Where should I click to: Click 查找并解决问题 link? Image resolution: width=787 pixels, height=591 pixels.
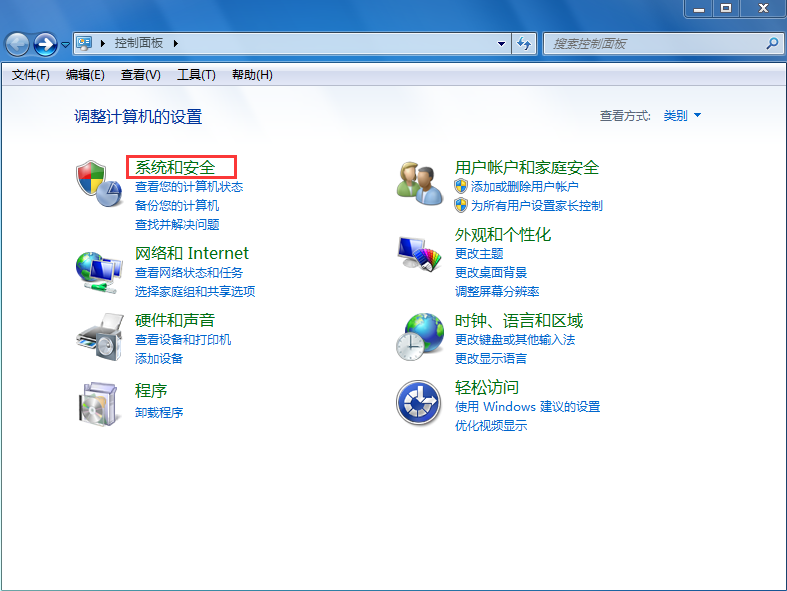177,224
